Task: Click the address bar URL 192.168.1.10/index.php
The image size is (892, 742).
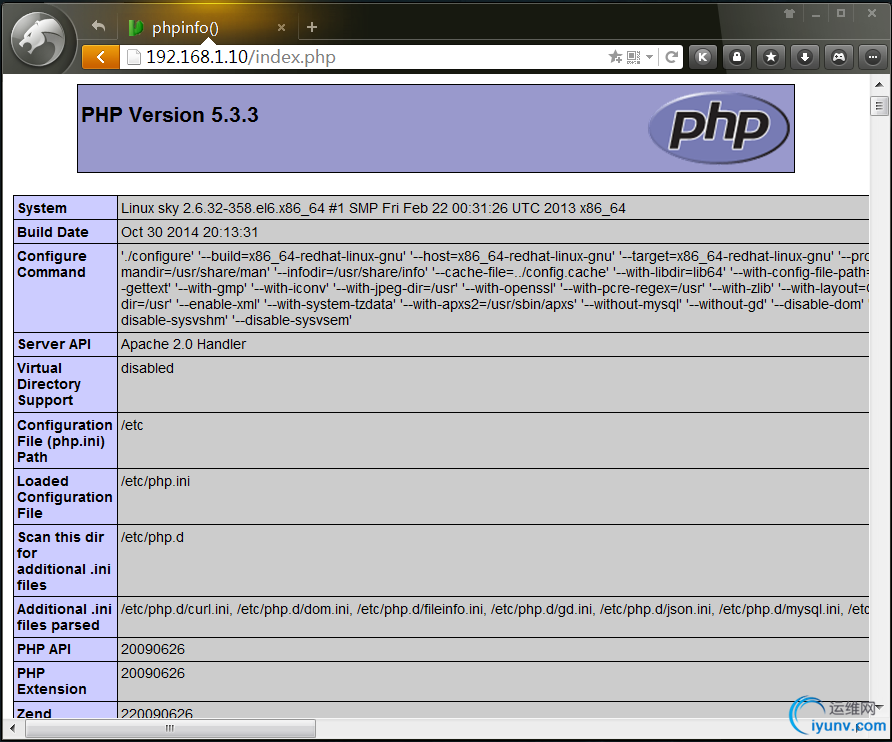Action: (x=241, y=57)
